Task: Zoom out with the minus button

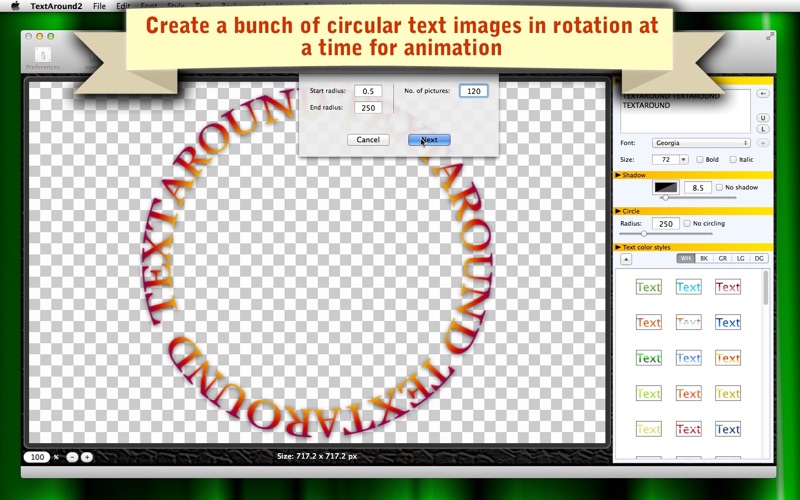Action: [x=72, y=457]
